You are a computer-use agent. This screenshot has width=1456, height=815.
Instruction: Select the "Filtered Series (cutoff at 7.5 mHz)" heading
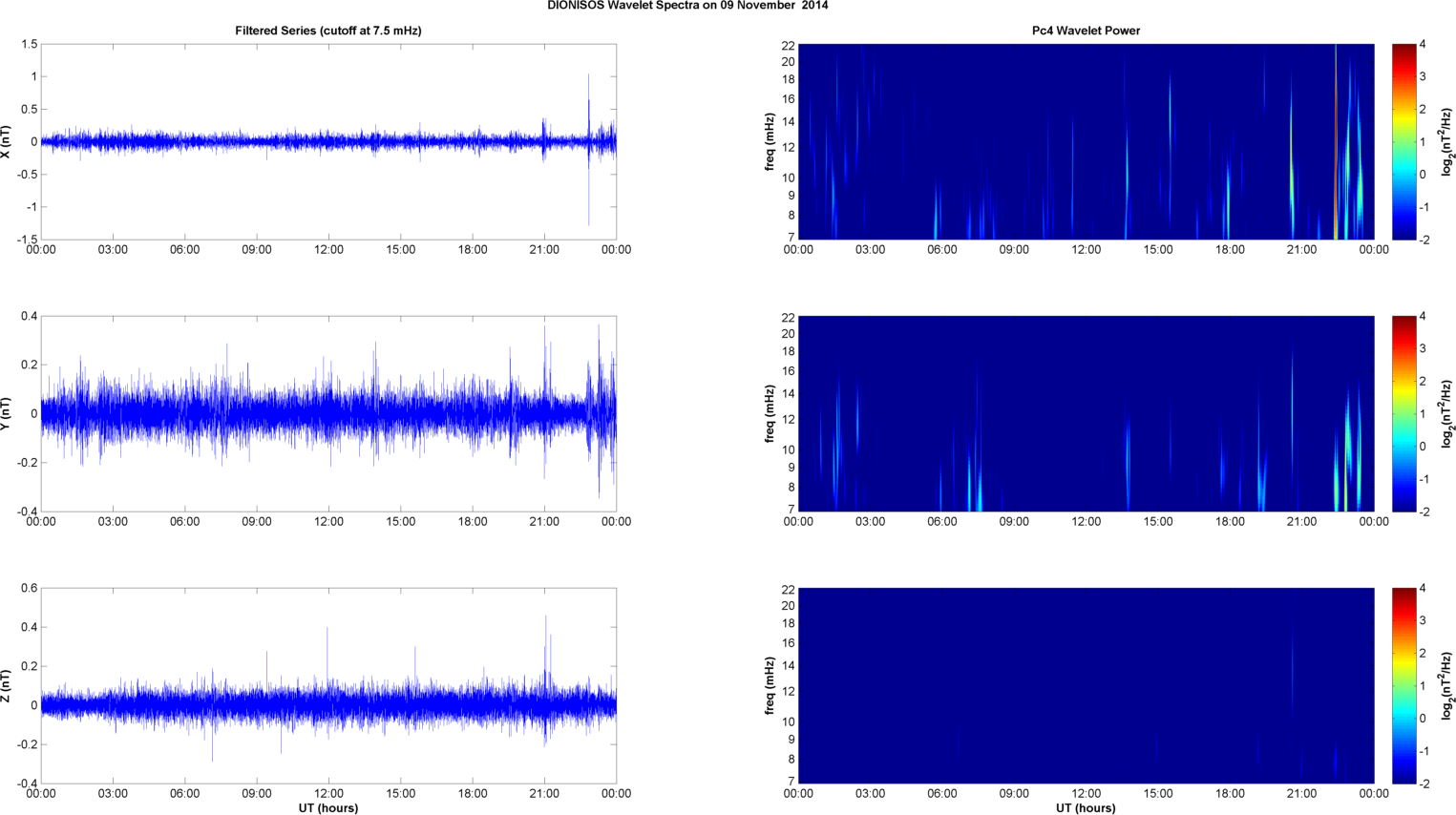pos(328,31)
